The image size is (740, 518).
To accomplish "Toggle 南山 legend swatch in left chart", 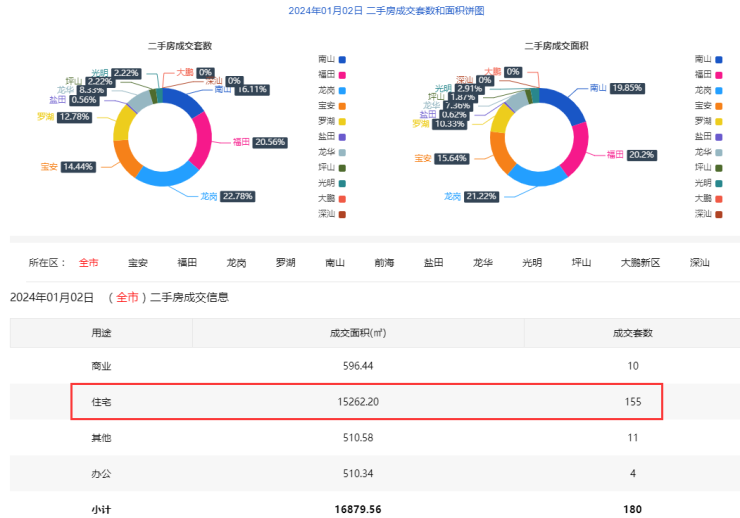I will [342, 60].
